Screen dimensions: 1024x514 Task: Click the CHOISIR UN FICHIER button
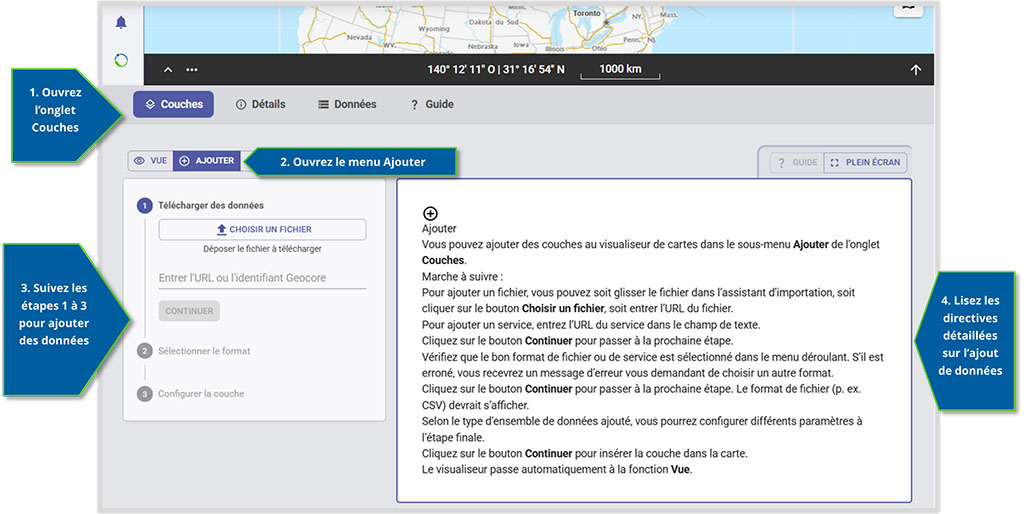263,229
